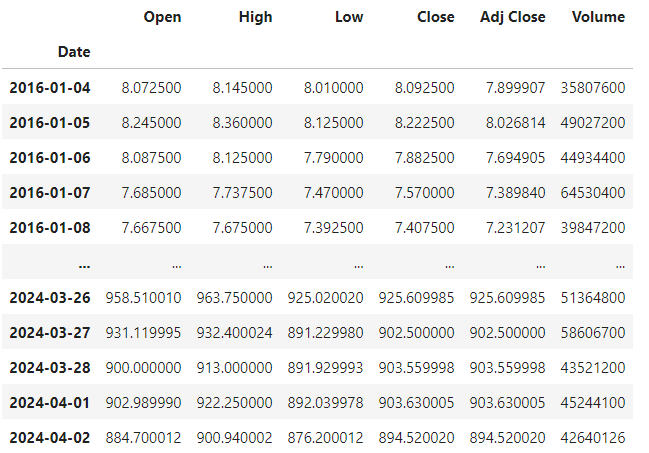Click the 2024-03-27 row index

[50, 333]
